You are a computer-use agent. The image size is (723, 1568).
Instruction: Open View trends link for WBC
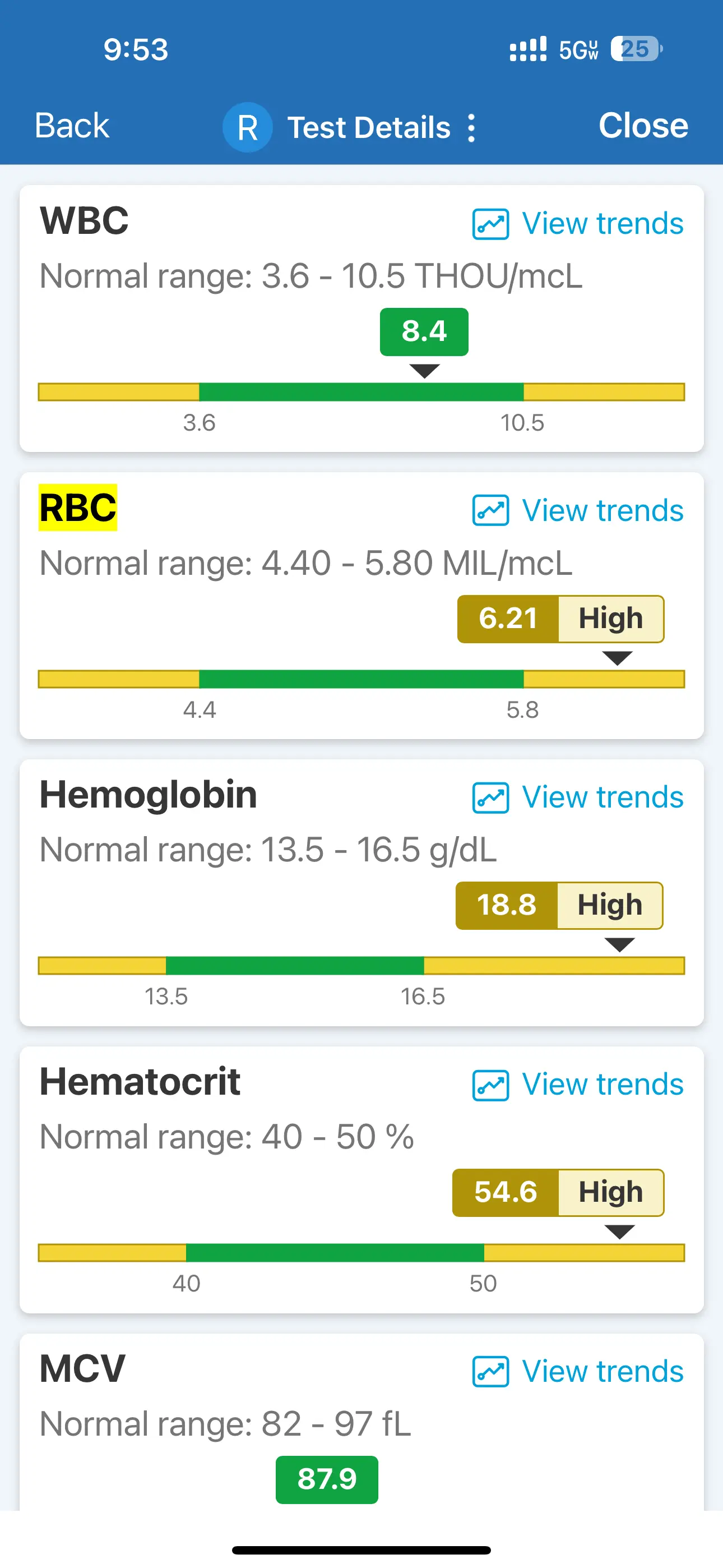pyautogui.click(x=602, y=224)
